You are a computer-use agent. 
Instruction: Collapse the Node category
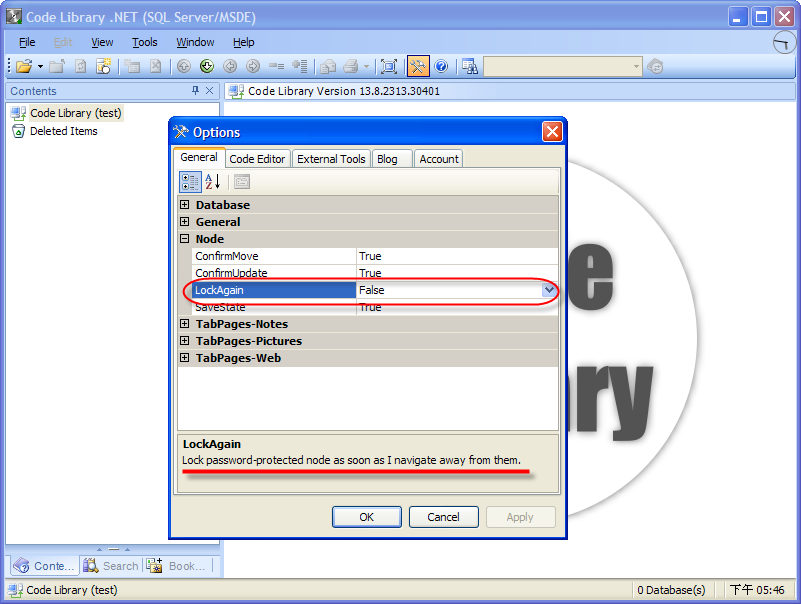(184, 239)
